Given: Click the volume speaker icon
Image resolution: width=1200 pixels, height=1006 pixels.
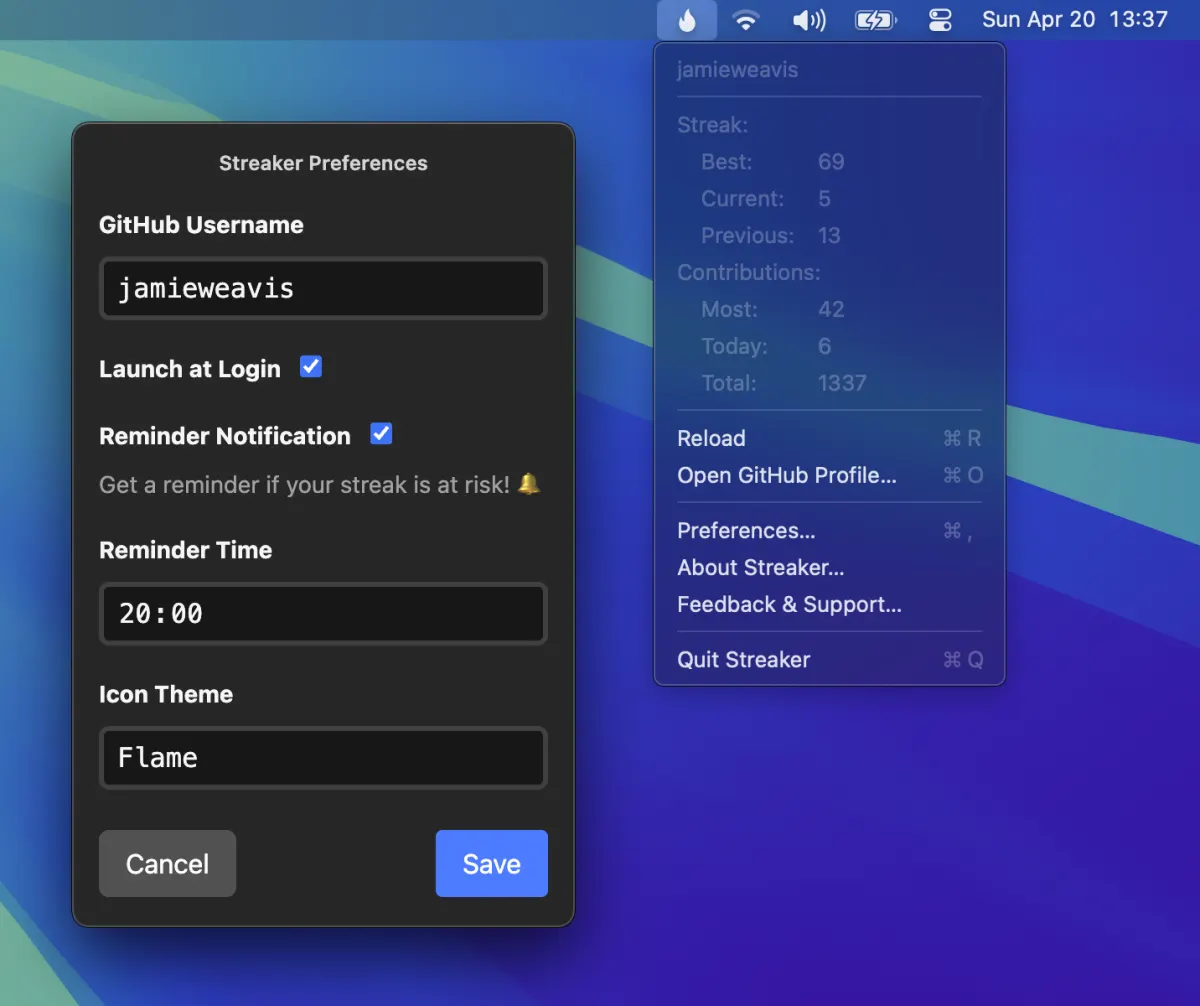Looking at the screenshot, I should (809, 19).
